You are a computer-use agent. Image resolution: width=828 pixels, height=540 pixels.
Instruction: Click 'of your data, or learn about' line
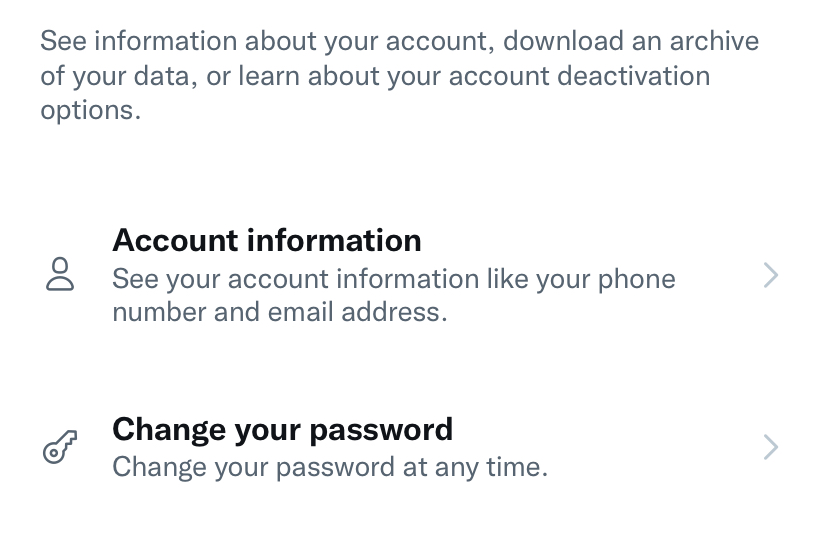[210, 76]
